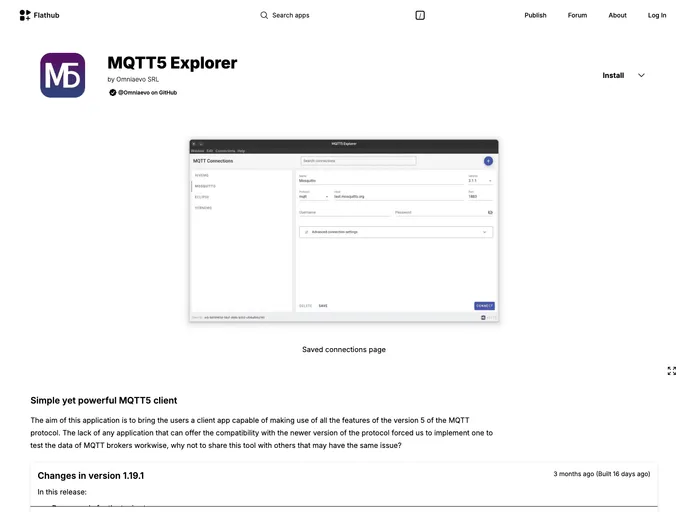Click the fullscreen expand icon
The height and width of the screenshot is (512, 688).
672,371
